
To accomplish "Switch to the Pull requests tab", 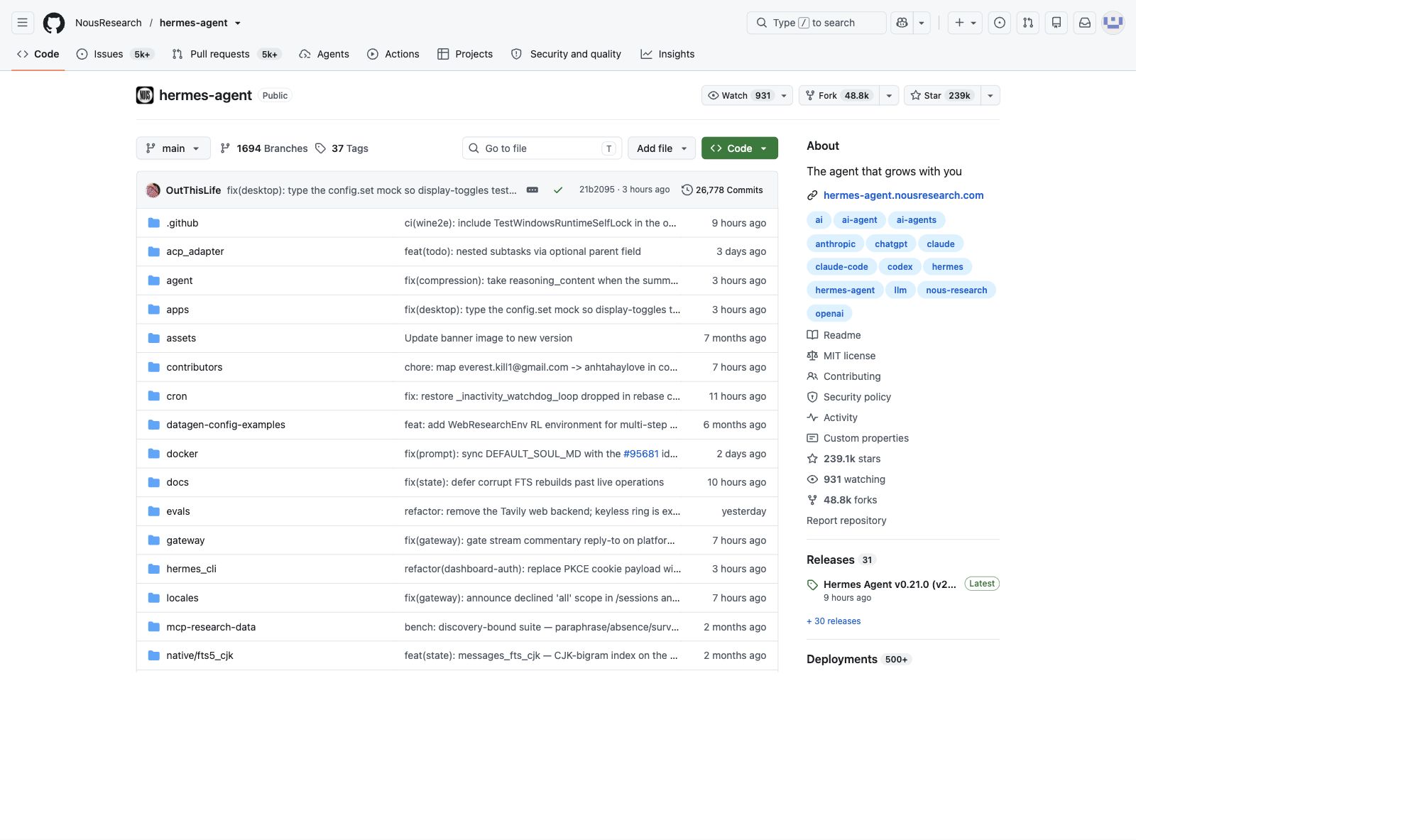I will click(226, 54).
